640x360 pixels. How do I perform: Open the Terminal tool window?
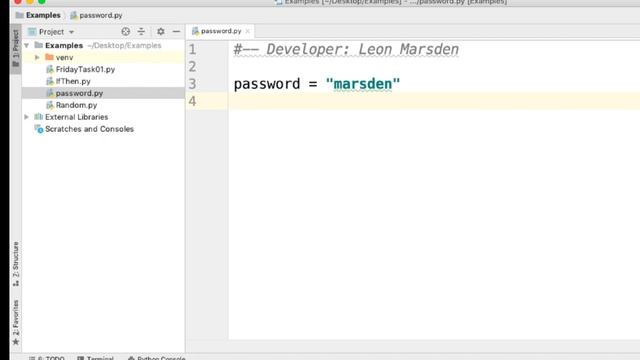[x=96, y=358]
